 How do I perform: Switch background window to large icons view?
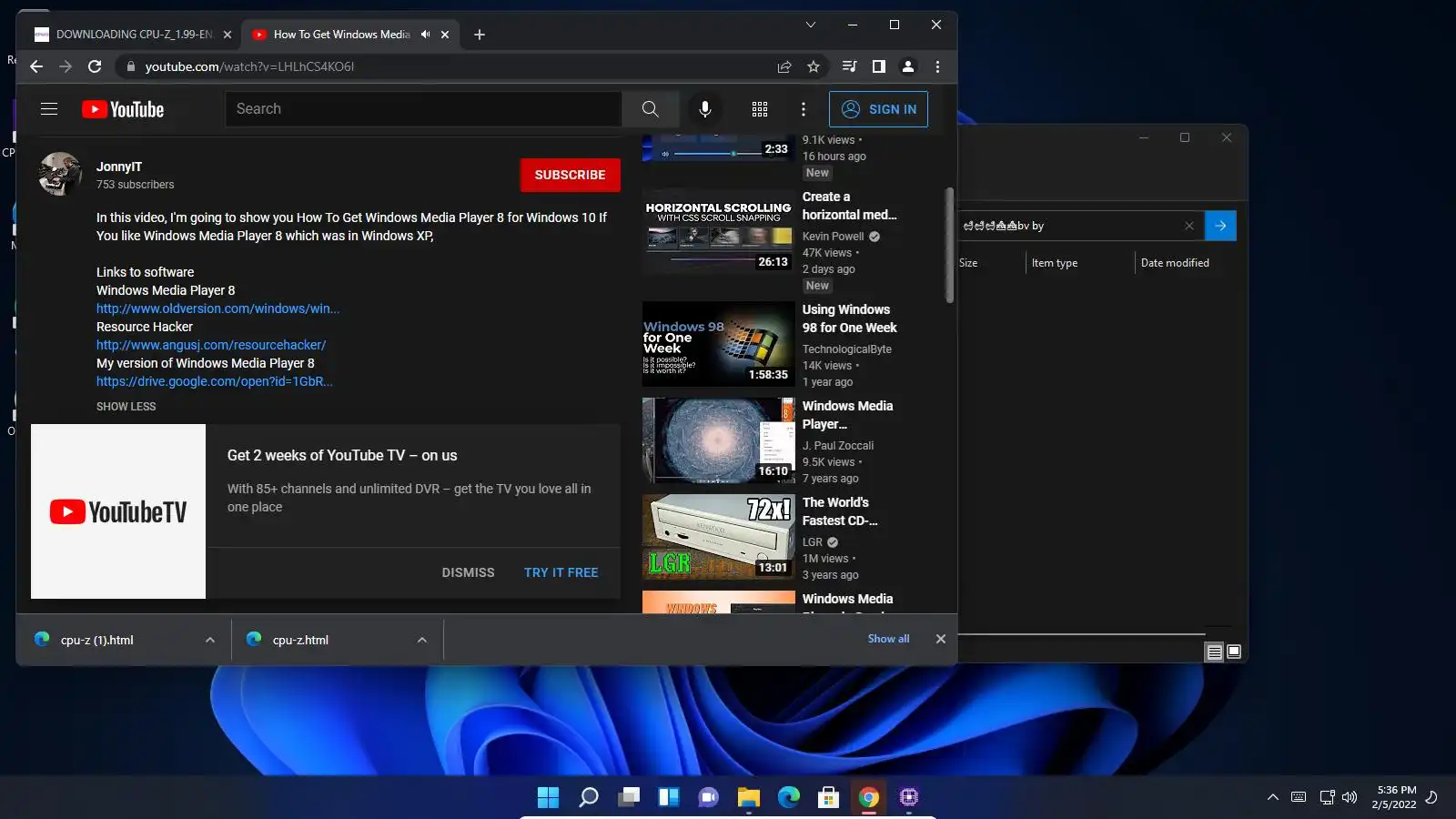pos(1234,652)
